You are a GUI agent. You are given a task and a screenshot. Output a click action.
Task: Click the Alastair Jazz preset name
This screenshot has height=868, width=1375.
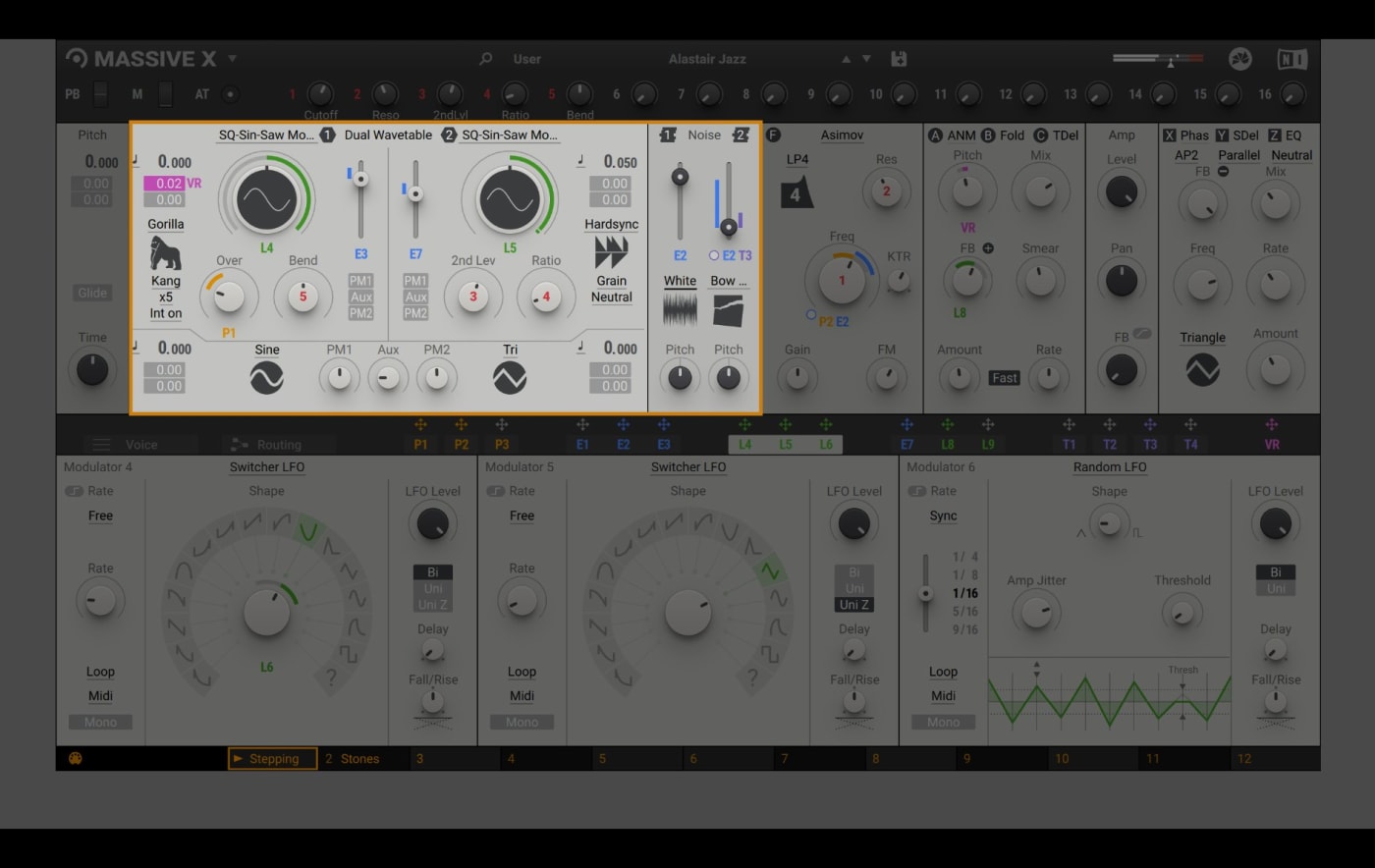pos(707,59)
